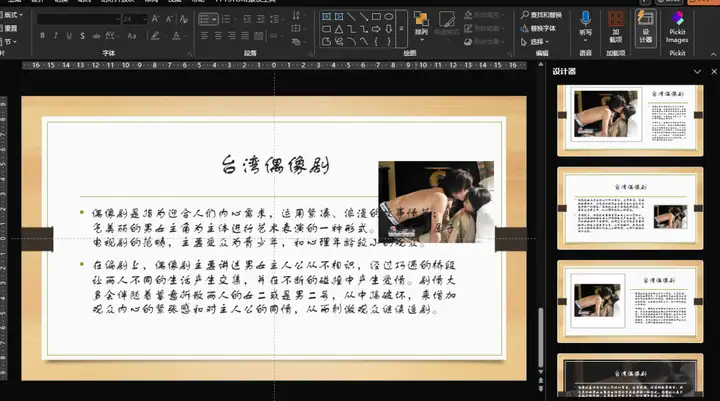Select the rounded rectangle shape
Viewport: 720px width, 401px height.
click(326, 29)
